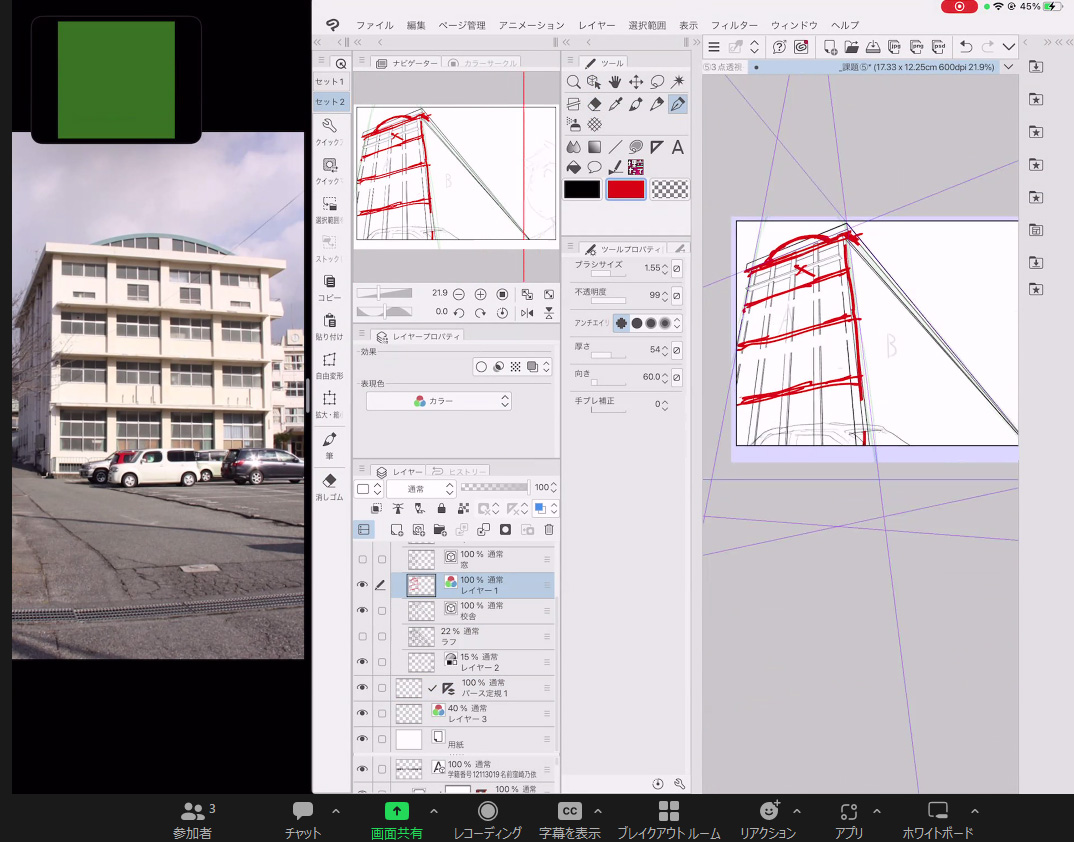Open the フィルター menu
Viewport: 1074px width, 842px height.
pos(734,25)
